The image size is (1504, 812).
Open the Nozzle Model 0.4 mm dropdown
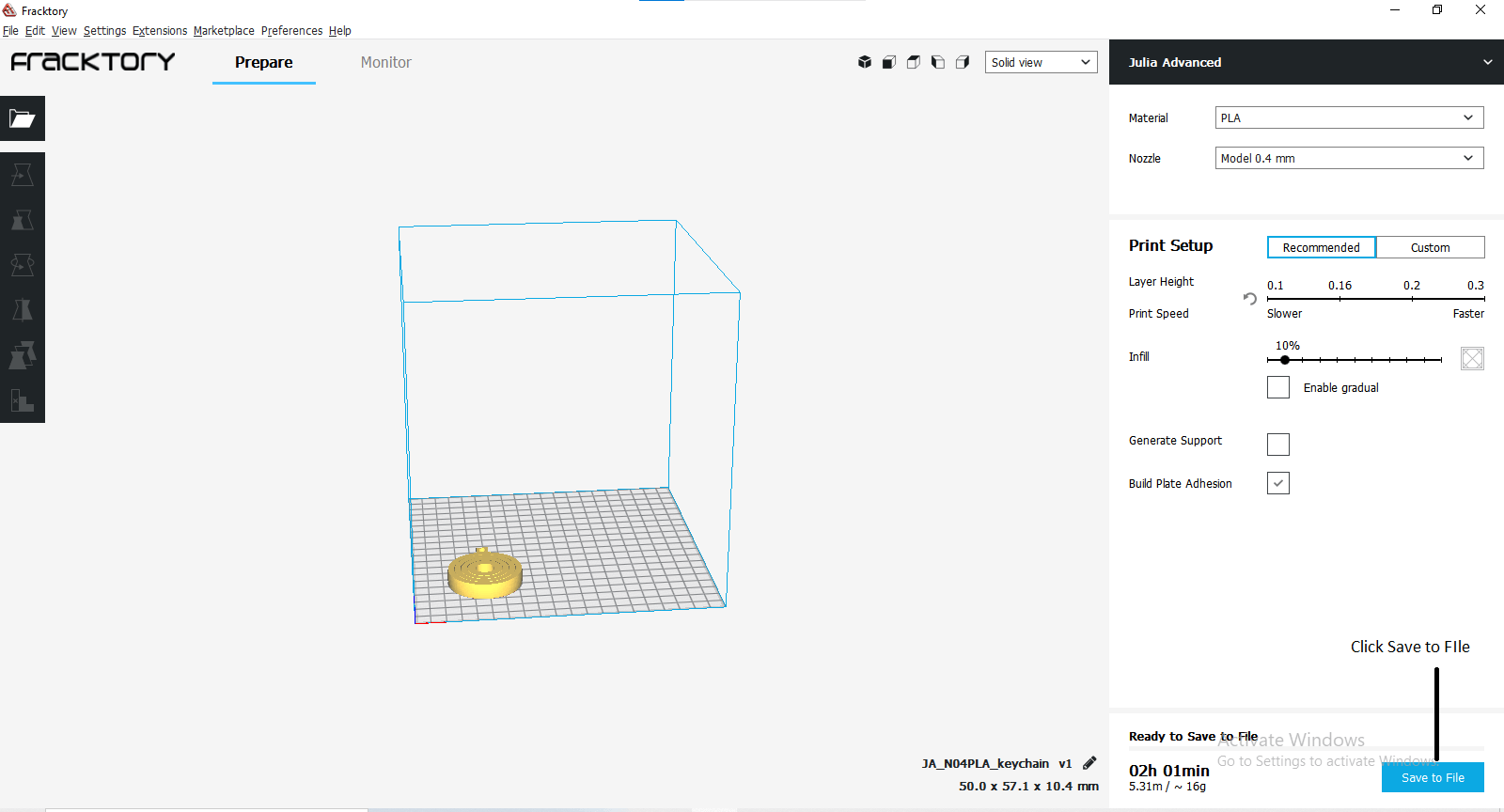pyautogui.click(x=1350, y=158)
